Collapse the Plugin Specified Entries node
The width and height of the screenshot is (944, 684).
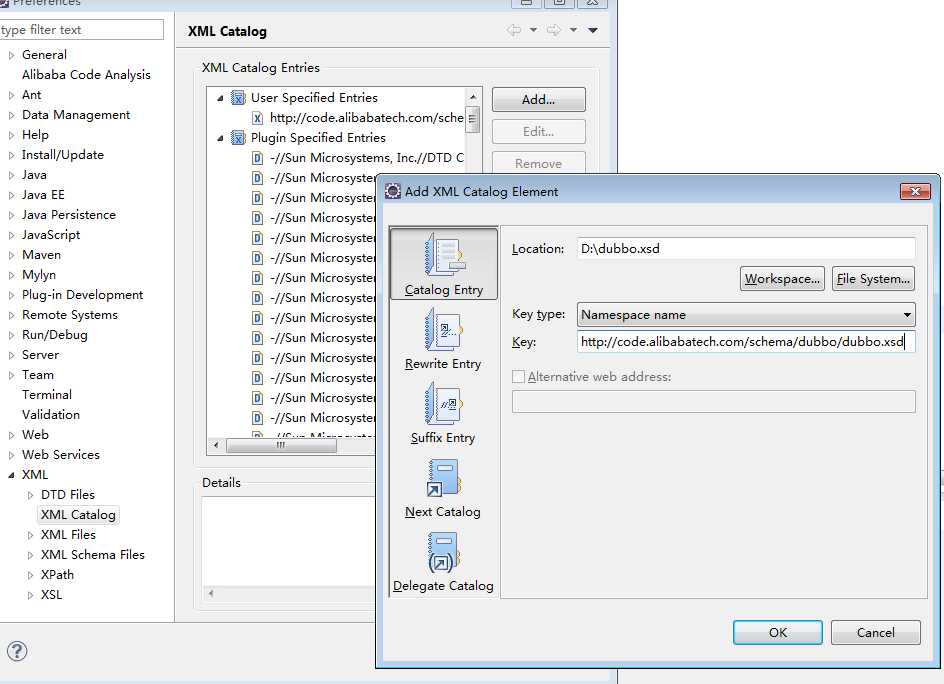[x=220, y=138]
